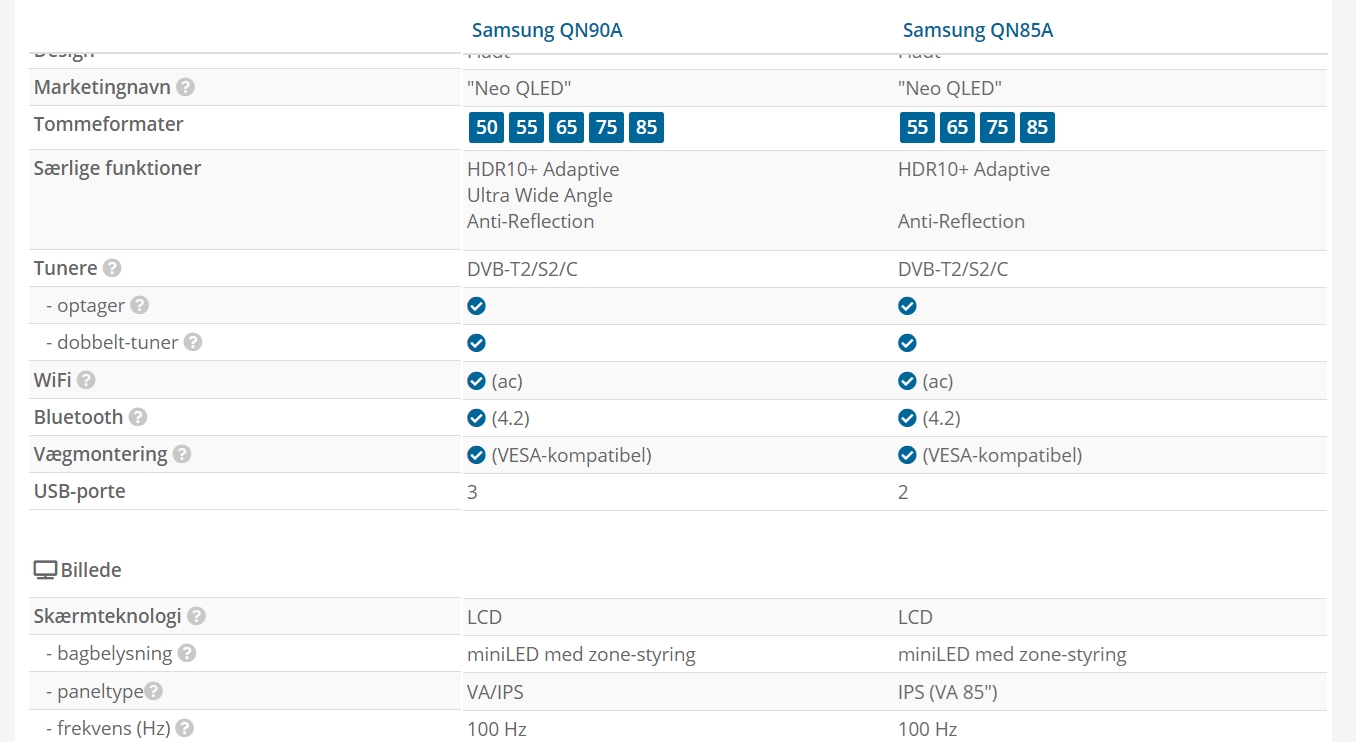This screenshot has width=1356, height=742.
Task: Select 55 inch size for QN85A
Action: point(918,127)
